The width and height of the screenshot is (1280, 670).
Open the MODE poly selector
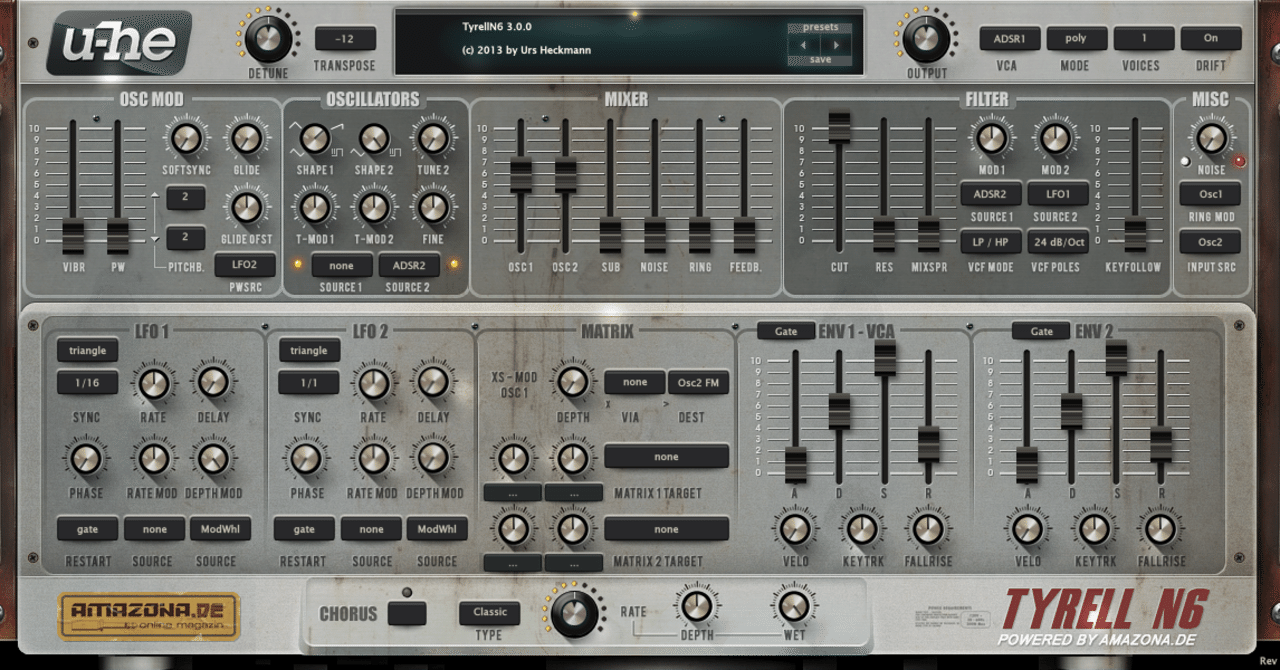coord(1077,39)
